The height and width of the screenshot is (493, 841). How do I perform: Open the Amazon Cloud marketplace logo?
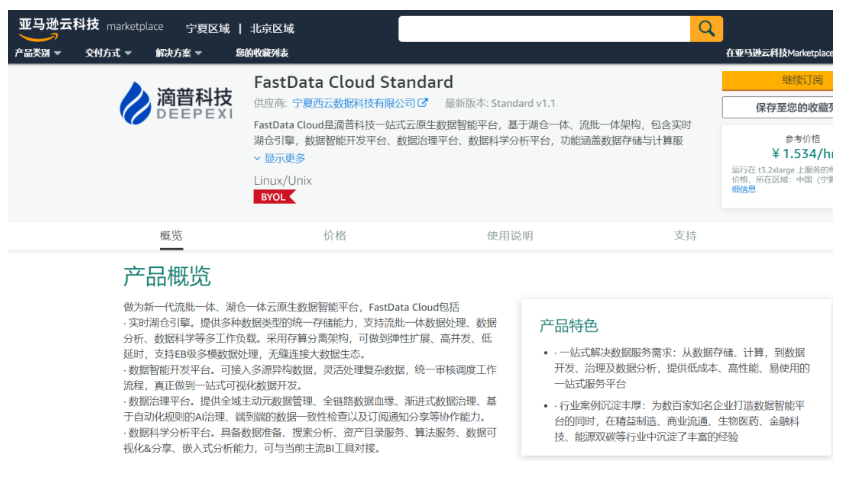pyautogui.click(x=91, y=28)
